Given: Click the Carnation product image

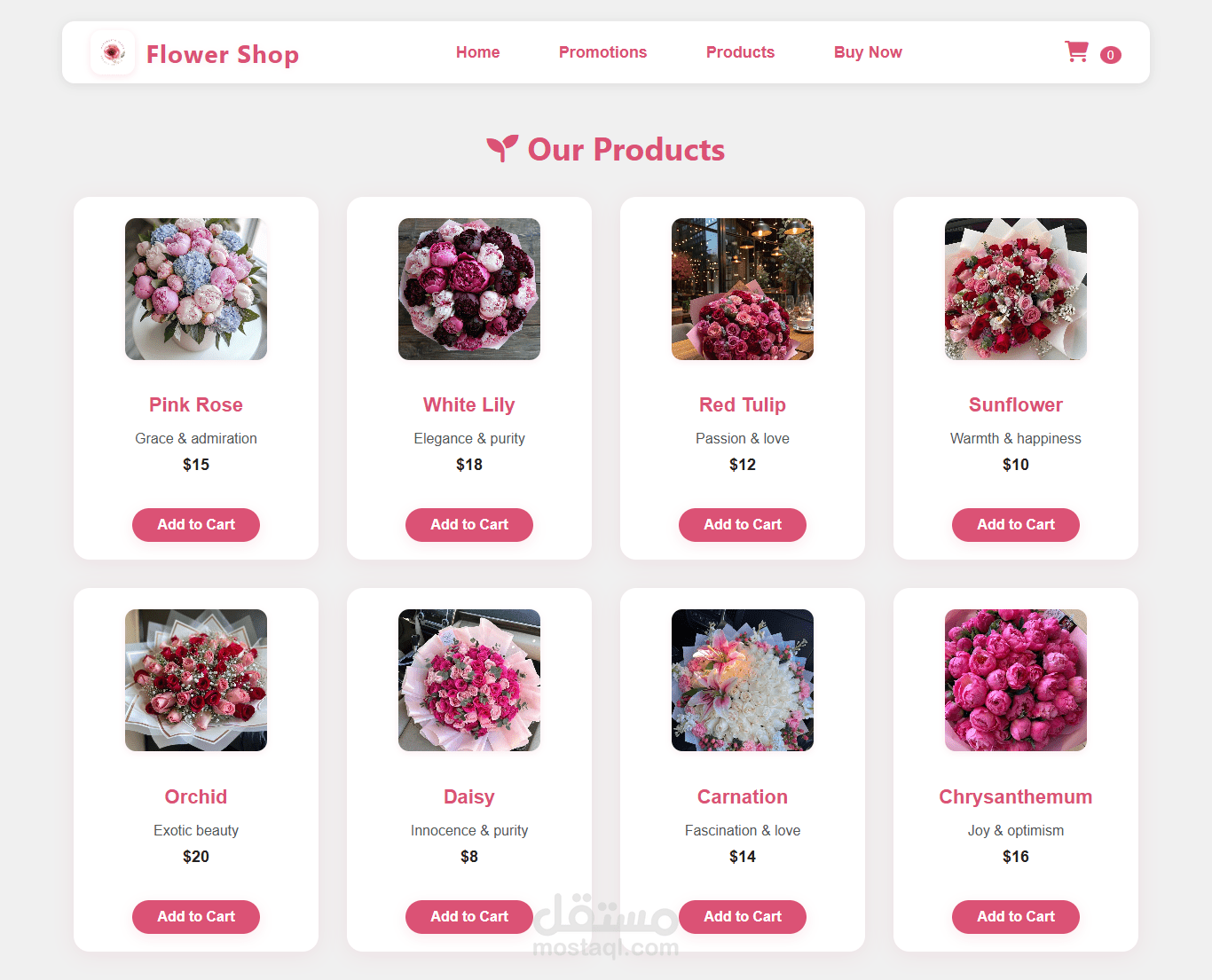Looking at the screenshot, I should (743, 680).
